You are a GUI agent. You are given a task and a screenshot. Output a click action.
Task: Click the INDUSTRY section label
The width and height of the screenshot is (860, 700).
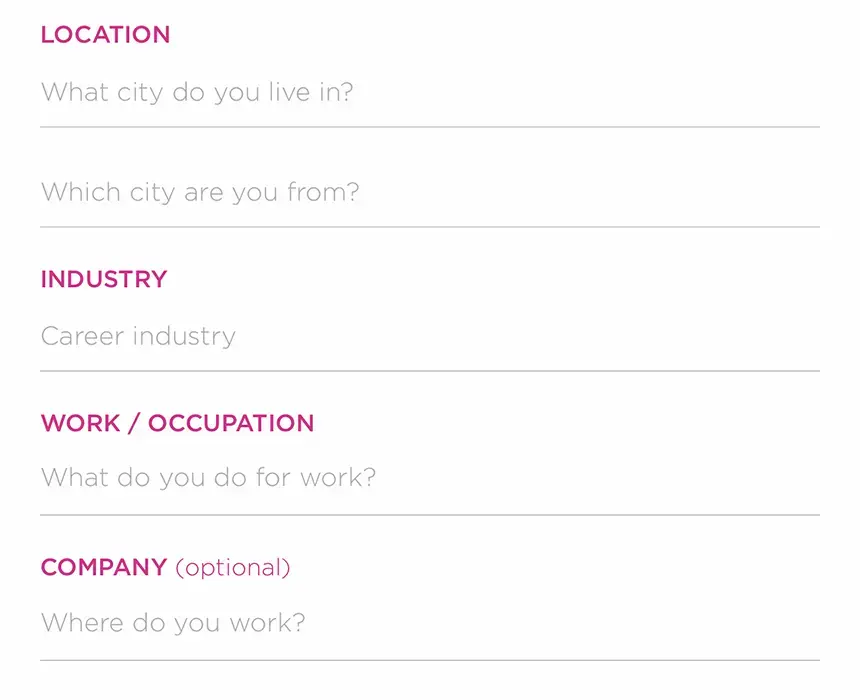click(103, 279)
